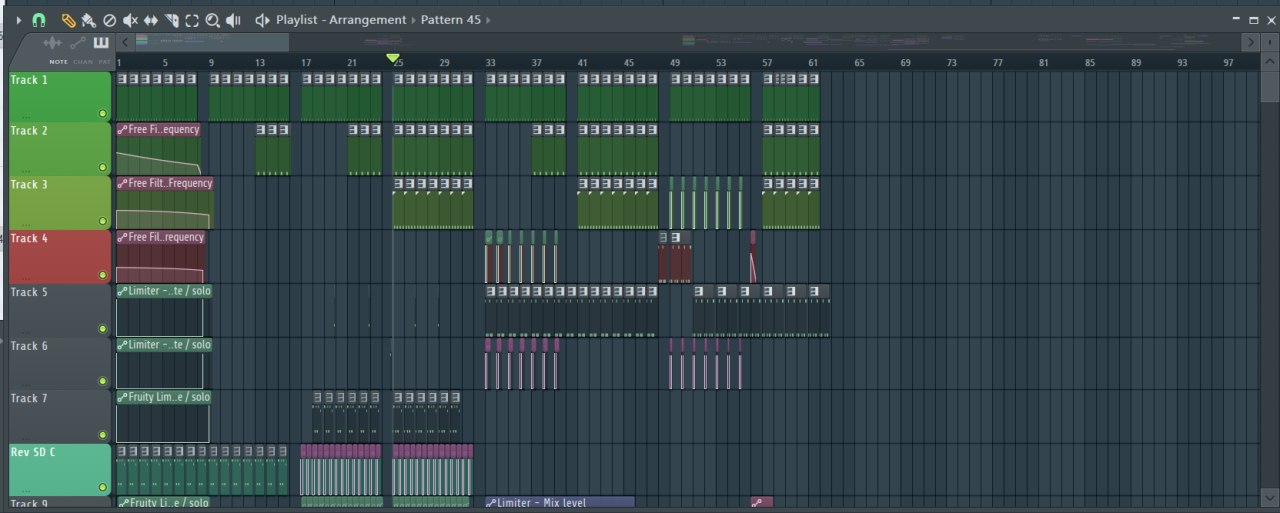This screenshot has width=1280, height=513.
Task: Select the Track 6 header
Action: 59,363
